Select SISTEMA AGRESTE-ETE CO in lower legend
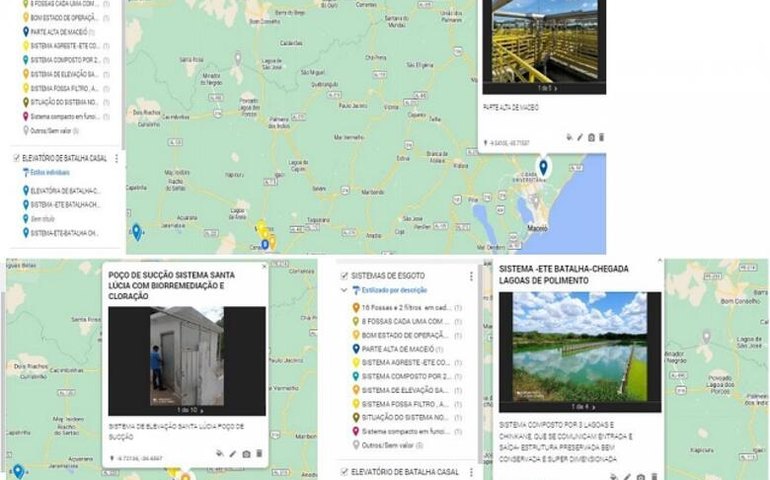This screenshot has width=770, height=480. [x=407, y=363]
